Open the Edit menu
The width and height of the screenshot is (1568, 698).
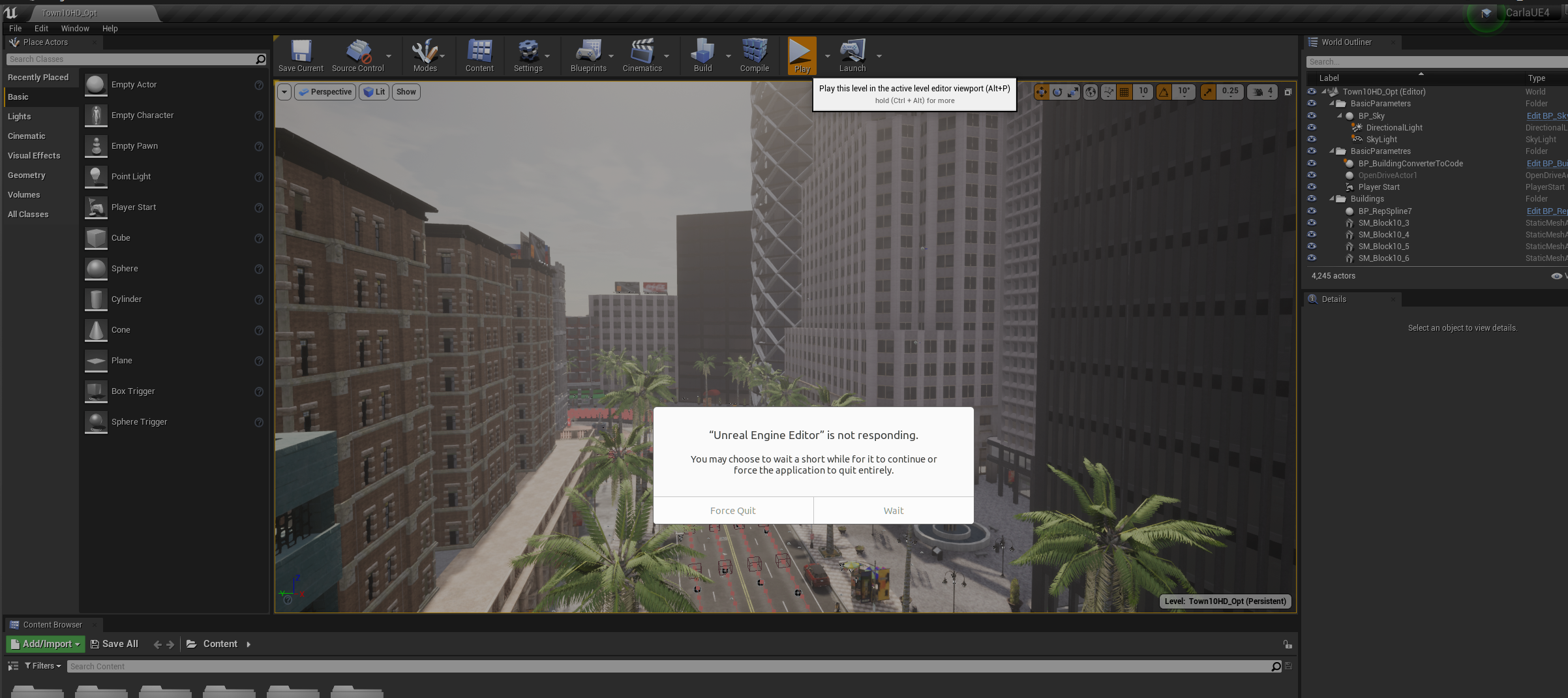pos(41,29)
